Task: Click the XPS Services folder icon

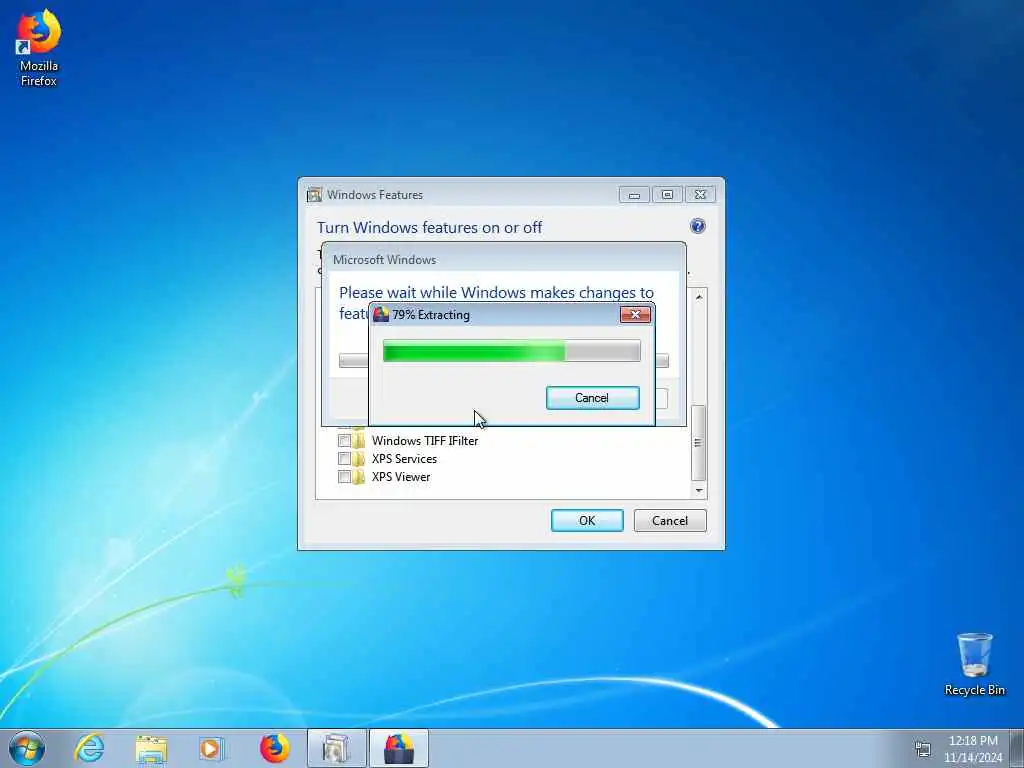Action: (359, 458)
